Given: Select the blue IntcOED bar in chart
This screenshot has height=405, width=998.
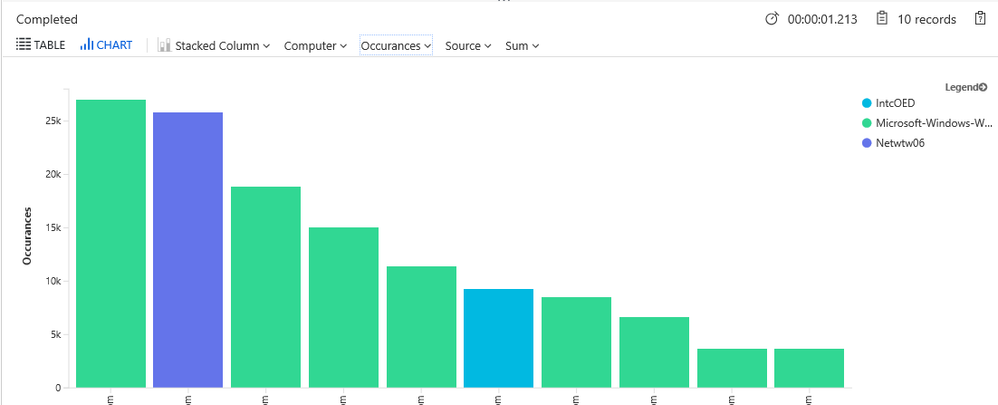Looking at the screenshot, I should point(498,338).
